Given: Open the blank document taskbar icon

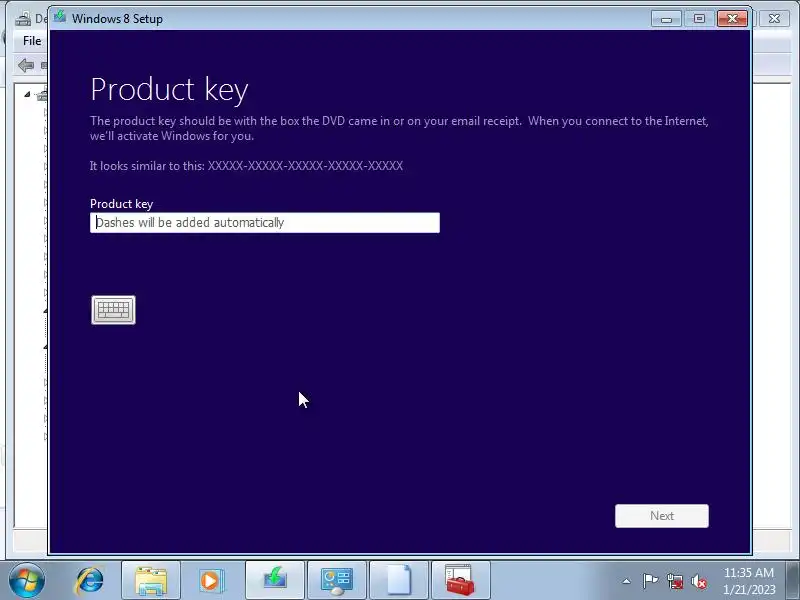Looking at the screenshot, I should 399,581.
